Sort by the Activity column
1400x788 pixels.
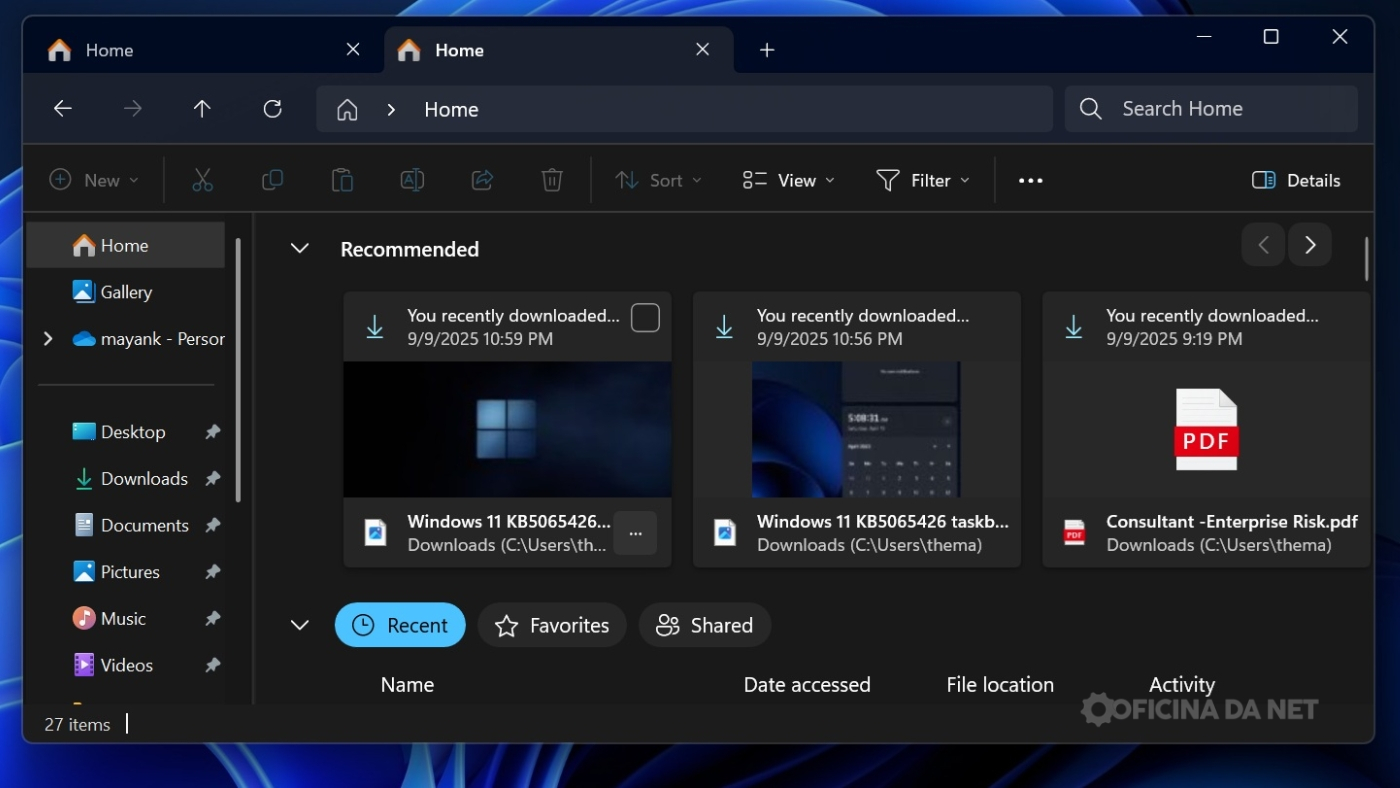click(x=1182, y=685)
